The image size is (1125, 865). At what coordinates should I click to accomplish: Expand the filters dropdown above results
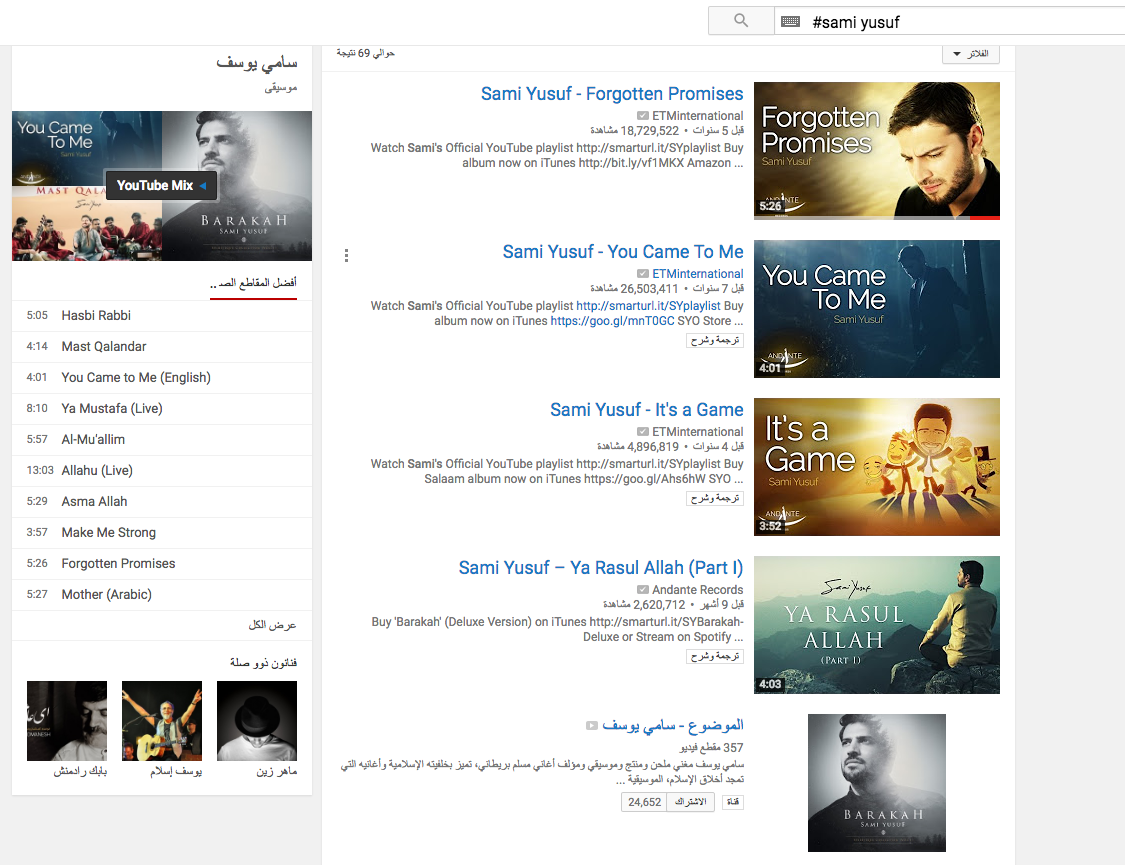(971, 54)
